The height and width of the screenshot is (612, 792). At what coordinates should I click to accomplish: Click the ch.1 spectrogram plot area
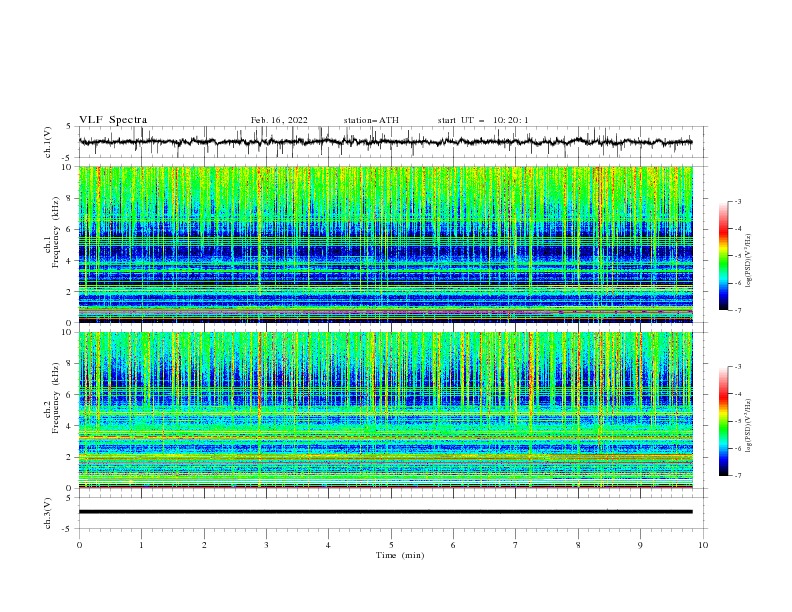(385, 244)
